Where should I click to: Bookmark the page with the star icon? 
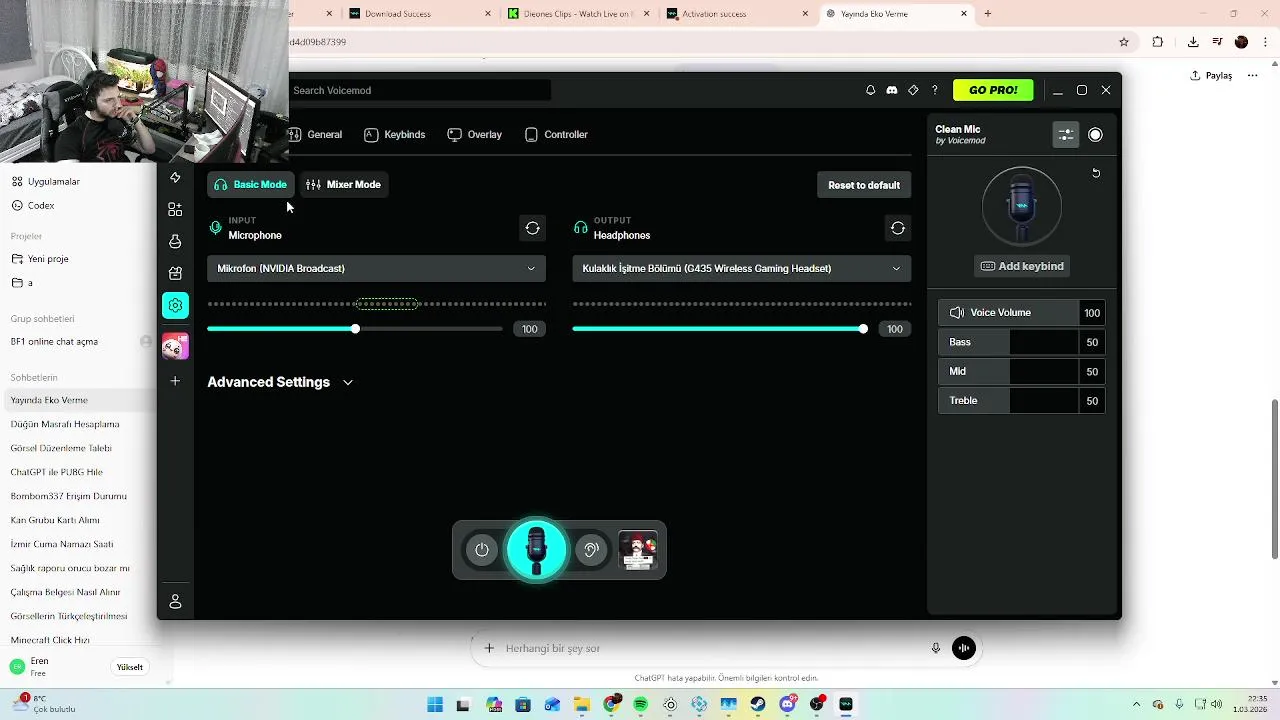(1124, 42)
